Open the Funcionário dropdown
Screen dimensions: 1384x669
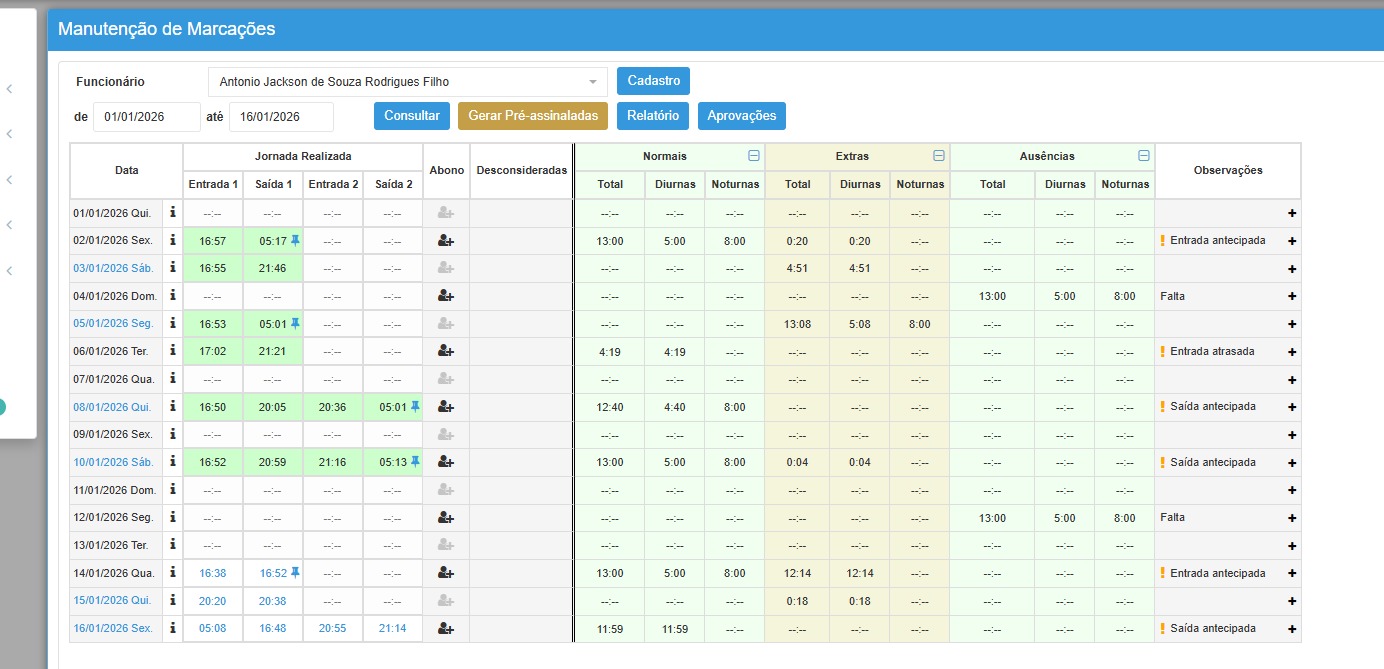(x=407, y=82)
